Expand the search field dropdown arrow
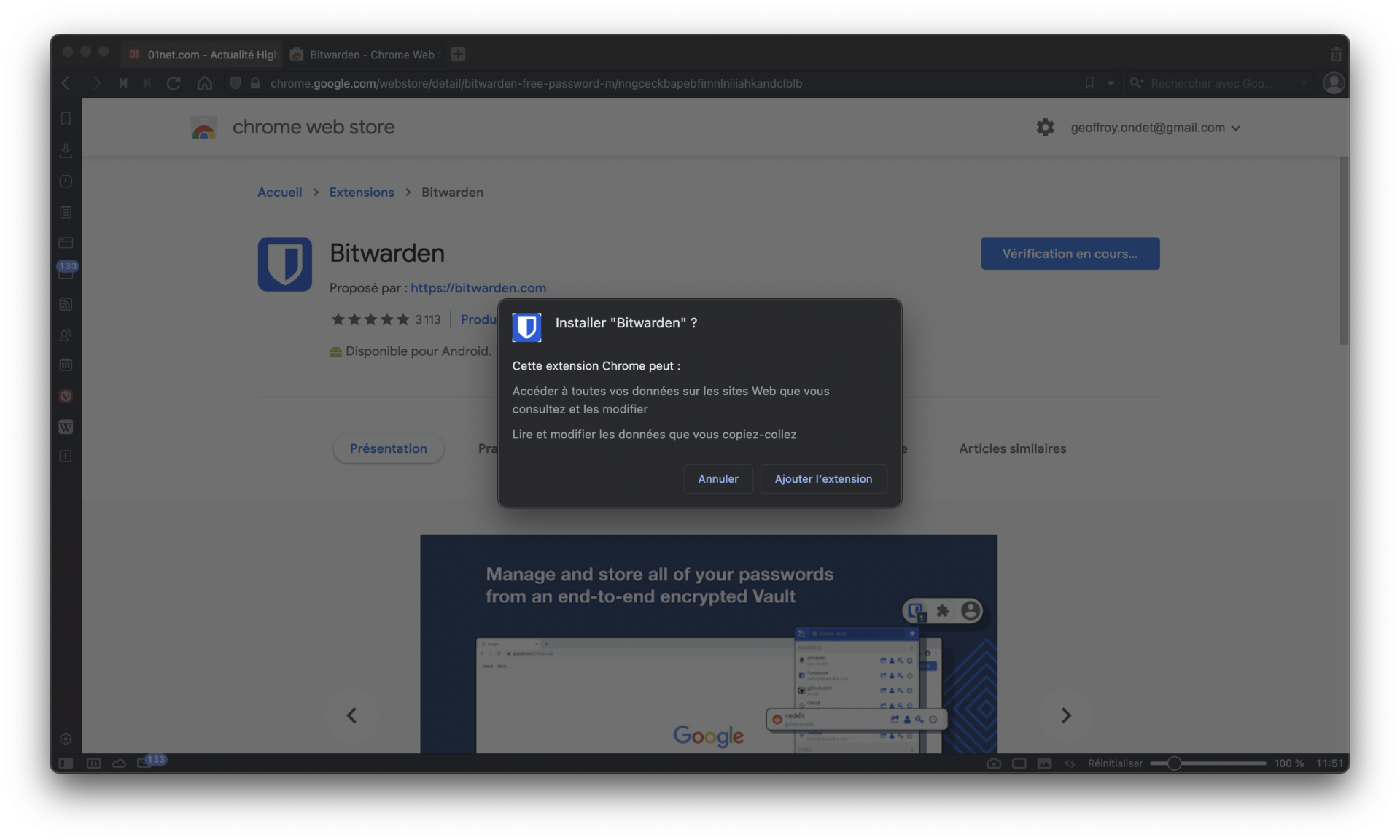 tap(1303, 83)
